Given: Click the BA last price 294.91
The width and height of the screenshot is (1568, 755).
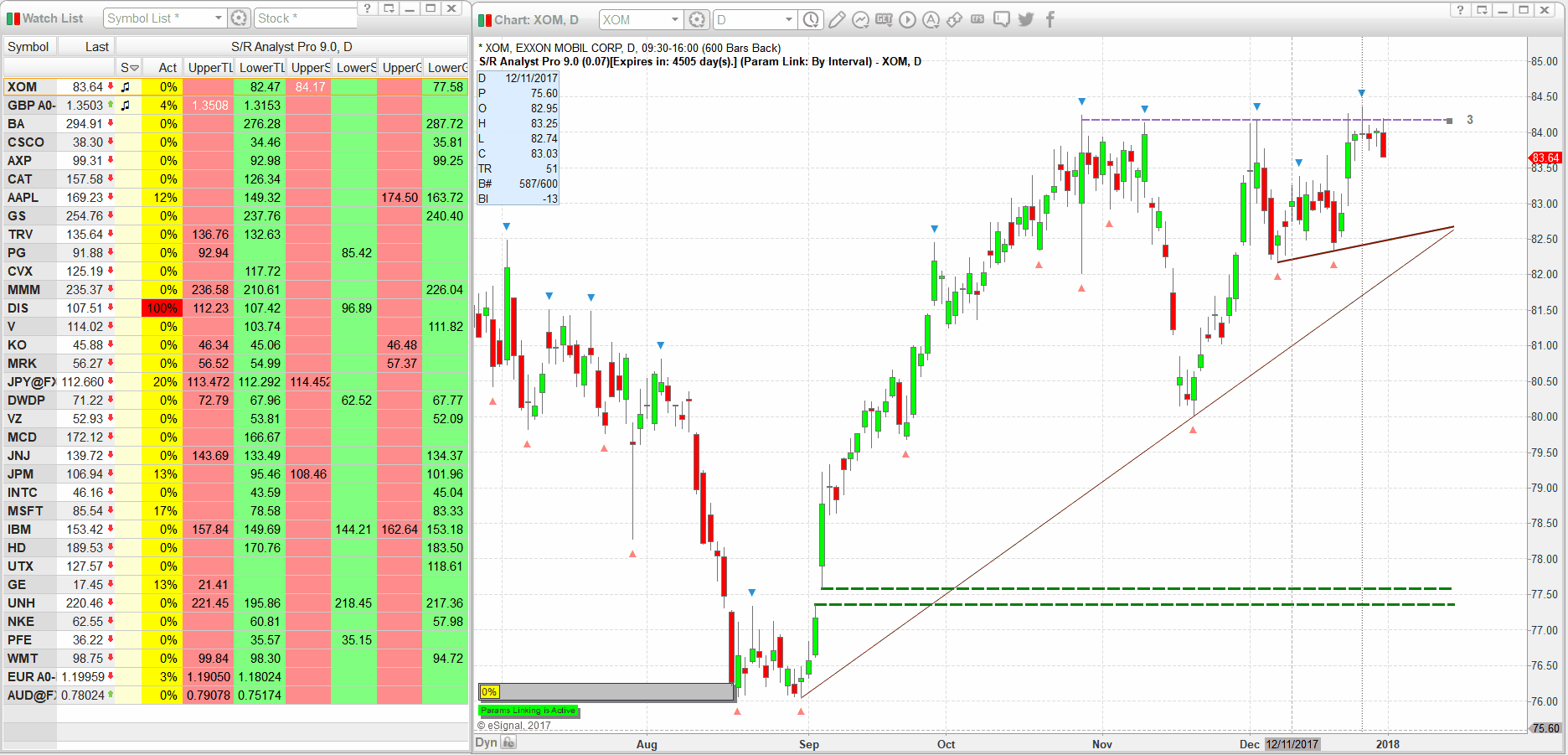Looking at the screenshot, I should point(85,124).
